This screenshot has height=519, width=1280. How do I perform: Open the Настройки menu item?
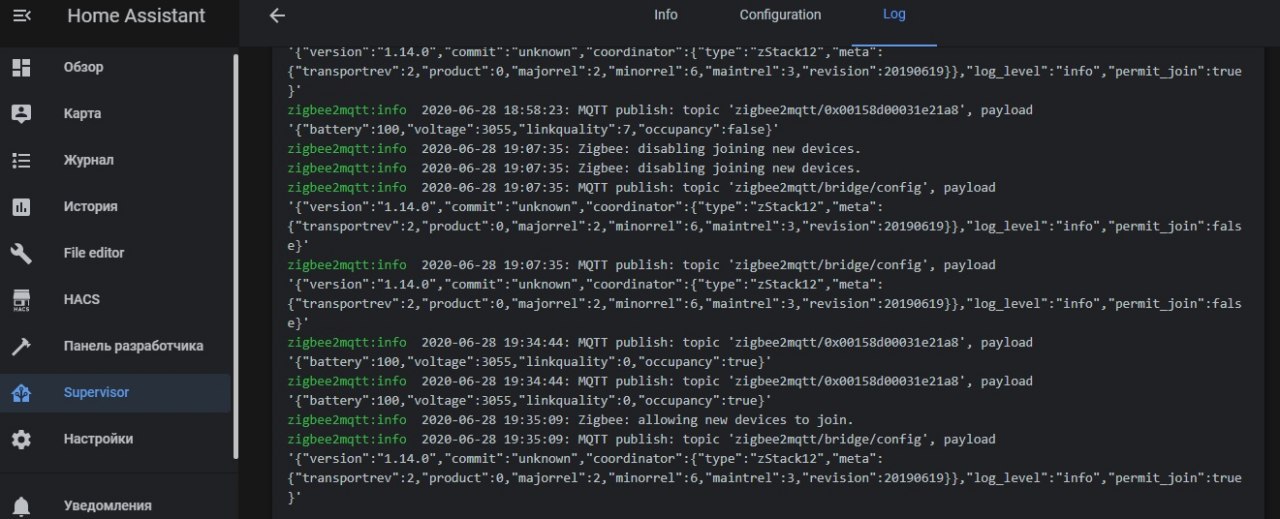115,439
